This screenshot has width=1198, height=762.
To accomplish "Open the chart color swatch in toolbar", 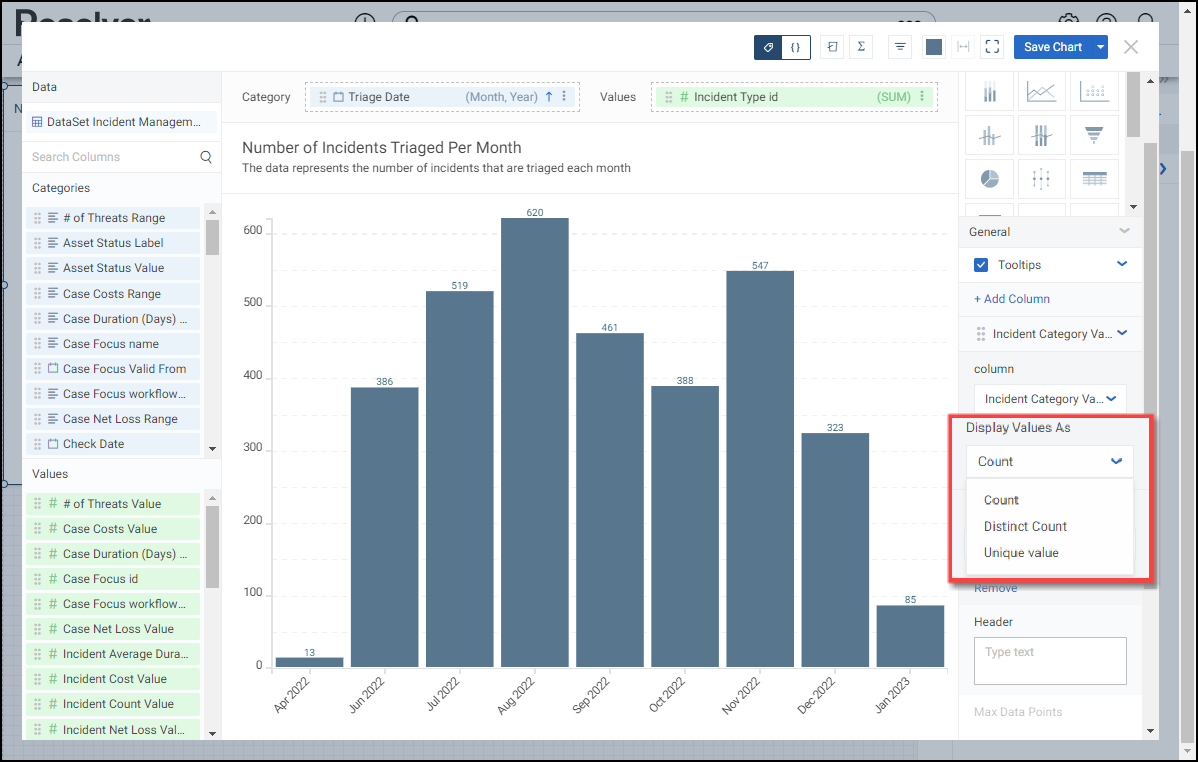I will (934, 47).
